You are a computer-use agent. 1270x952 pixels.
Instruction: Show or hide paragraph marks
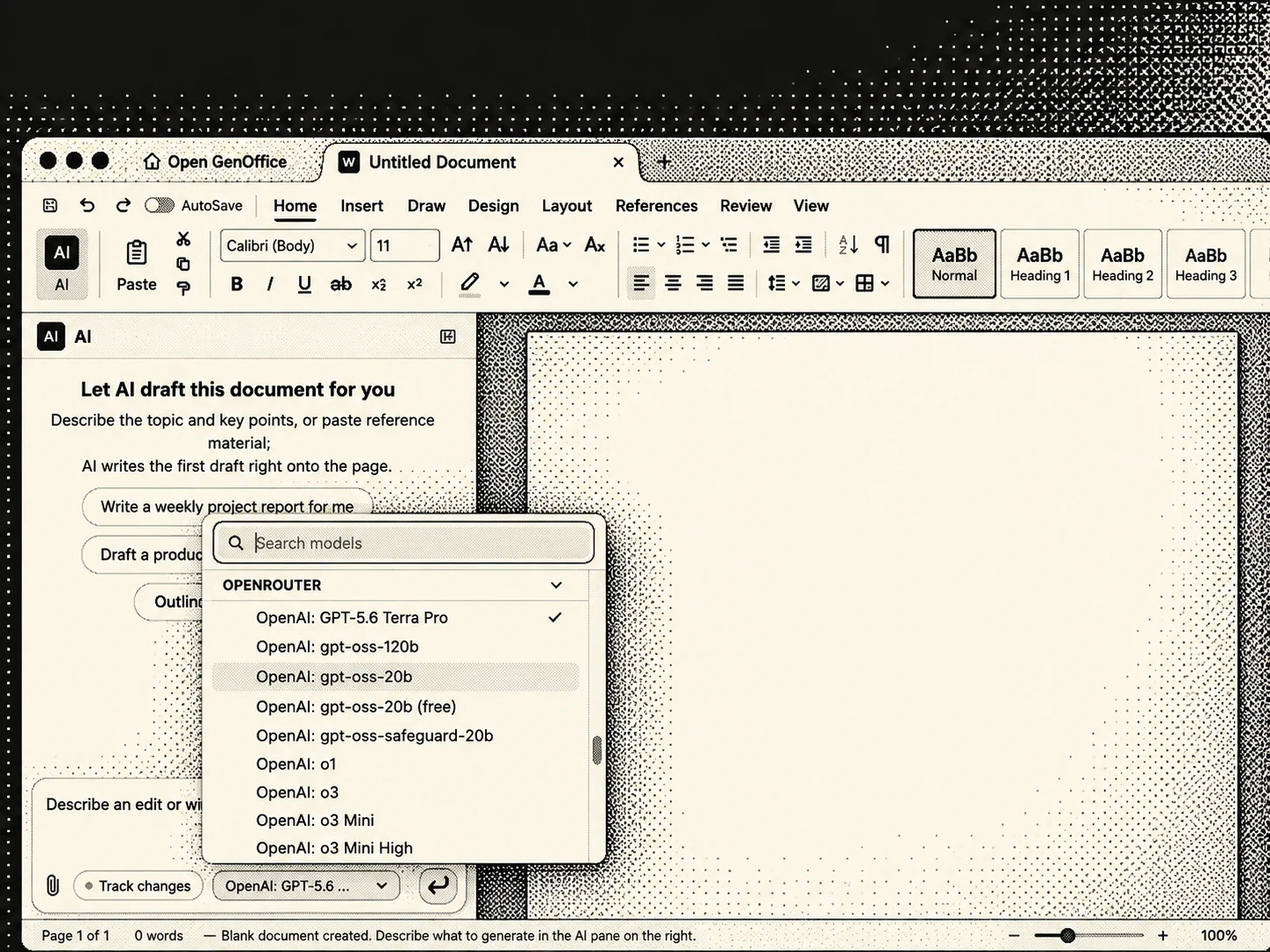coord(882,245)
